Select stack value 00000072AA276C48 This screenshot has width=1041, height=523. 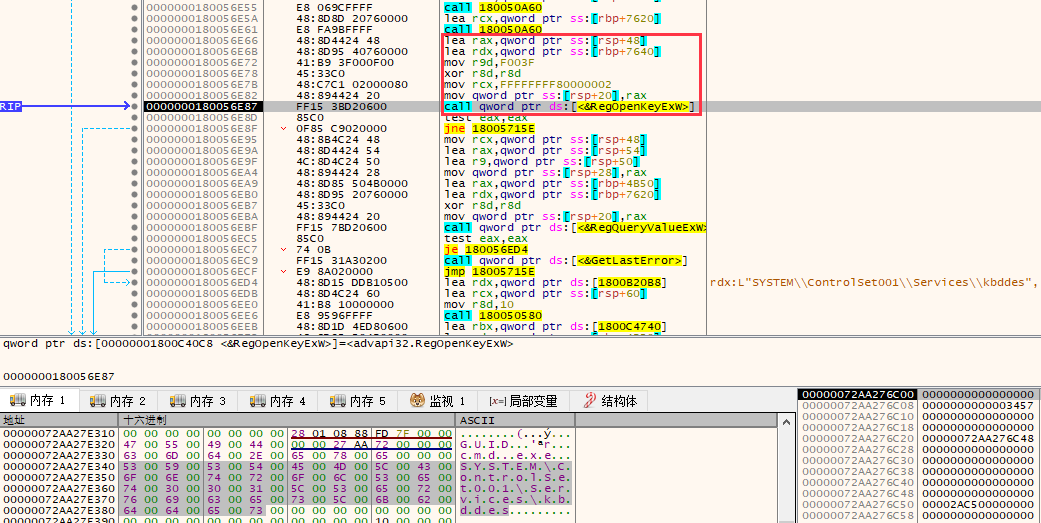(977, 438)
